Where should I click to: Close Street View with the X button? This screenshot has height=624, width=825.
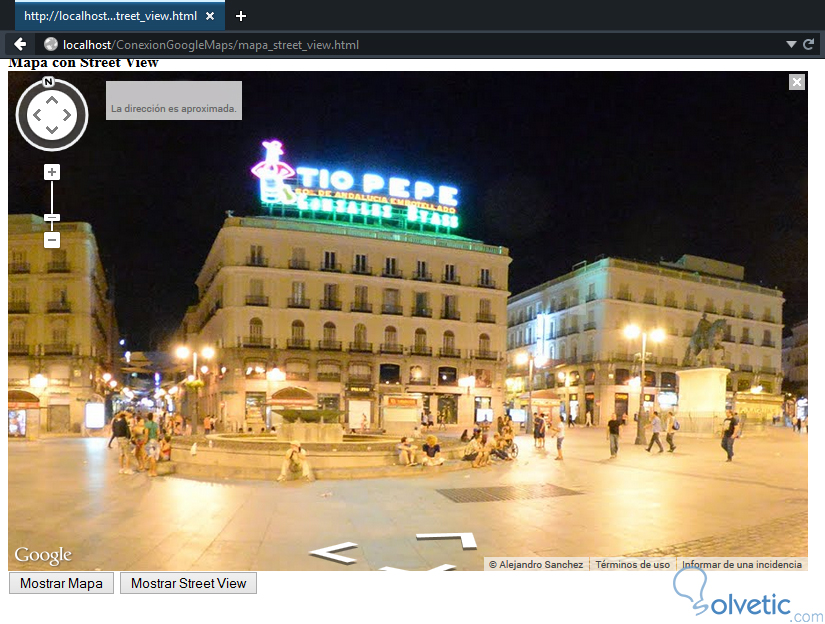pyautogui.click(x=797, y=82)
